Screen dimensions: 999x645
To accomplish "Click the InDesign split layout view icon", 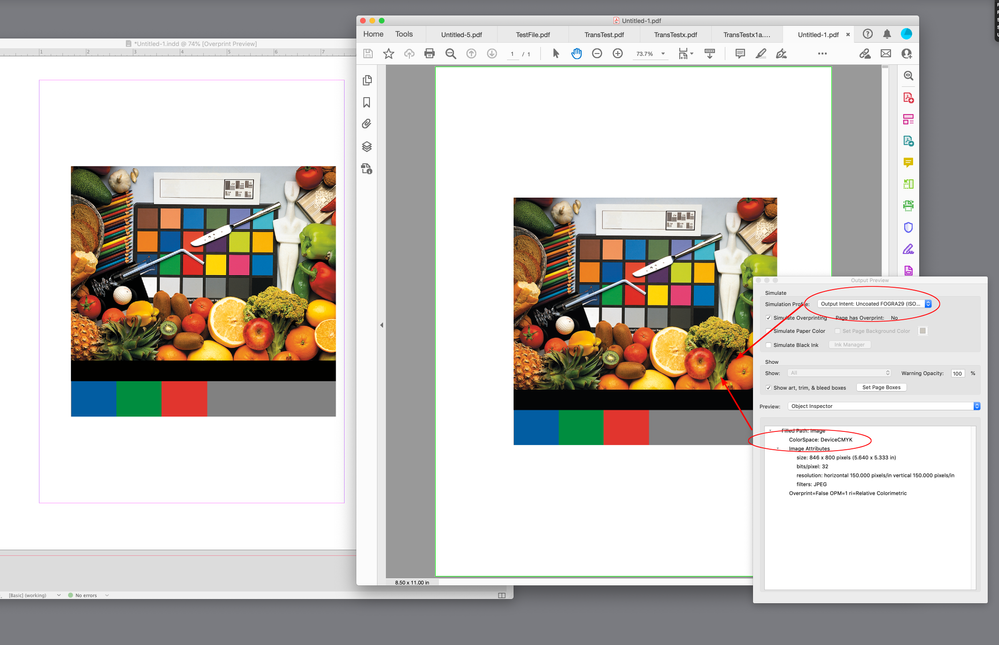I will pyautogui.click(x=502, y=595).
